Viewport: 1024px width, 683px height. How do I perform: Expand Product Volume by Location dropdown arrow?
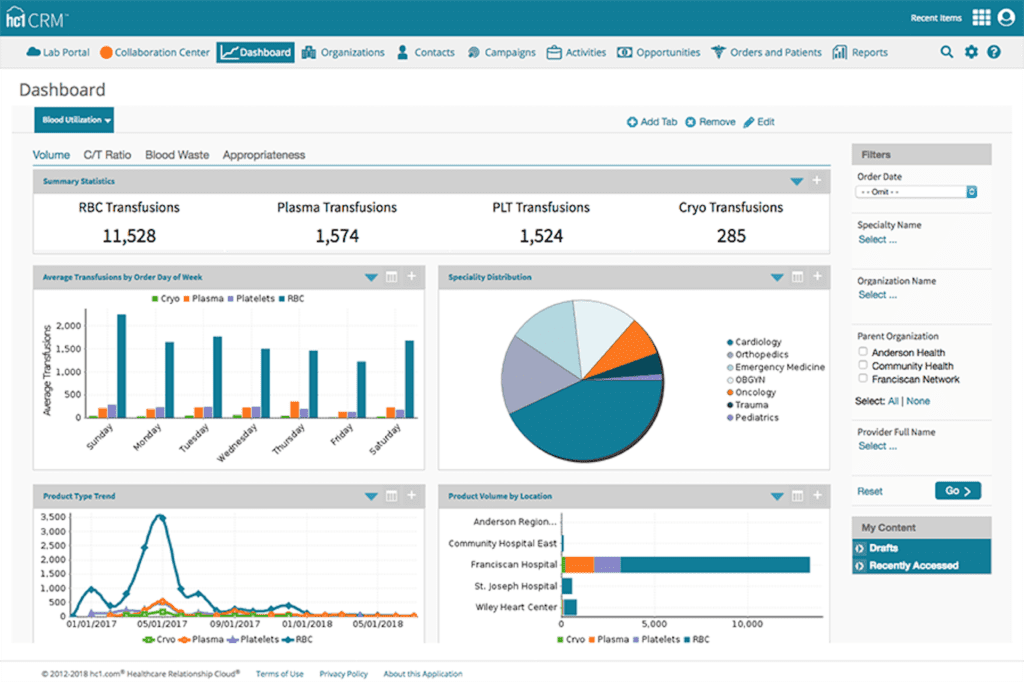(776, 496)
